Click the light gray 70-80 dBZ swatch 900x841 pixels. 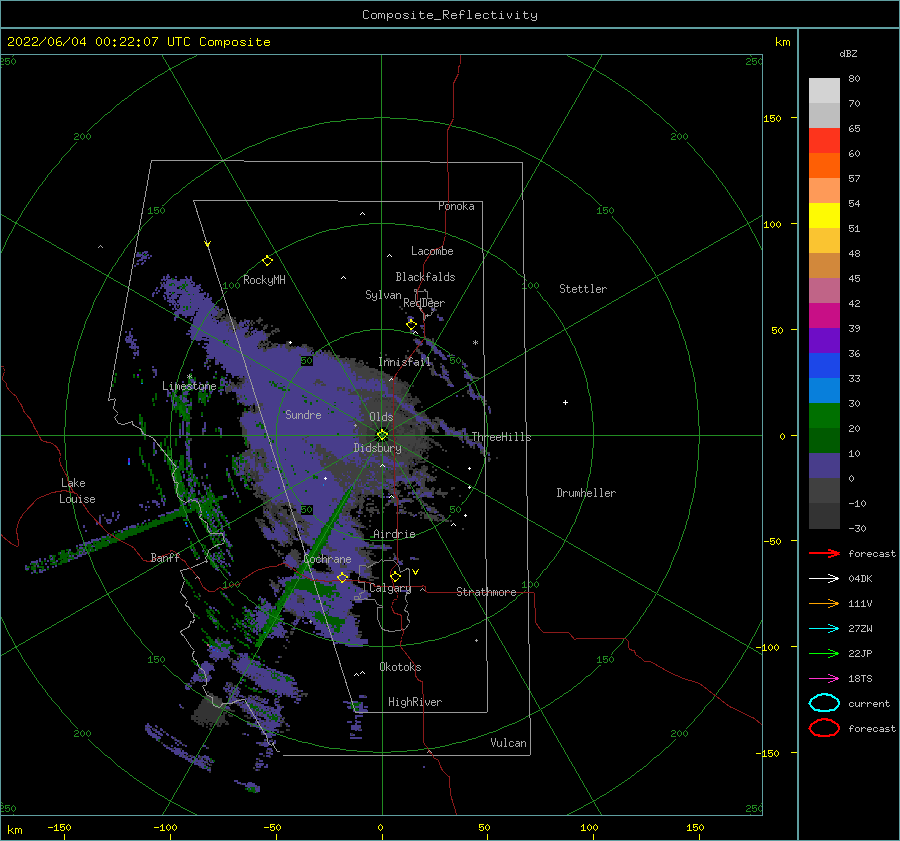(824, 91)
